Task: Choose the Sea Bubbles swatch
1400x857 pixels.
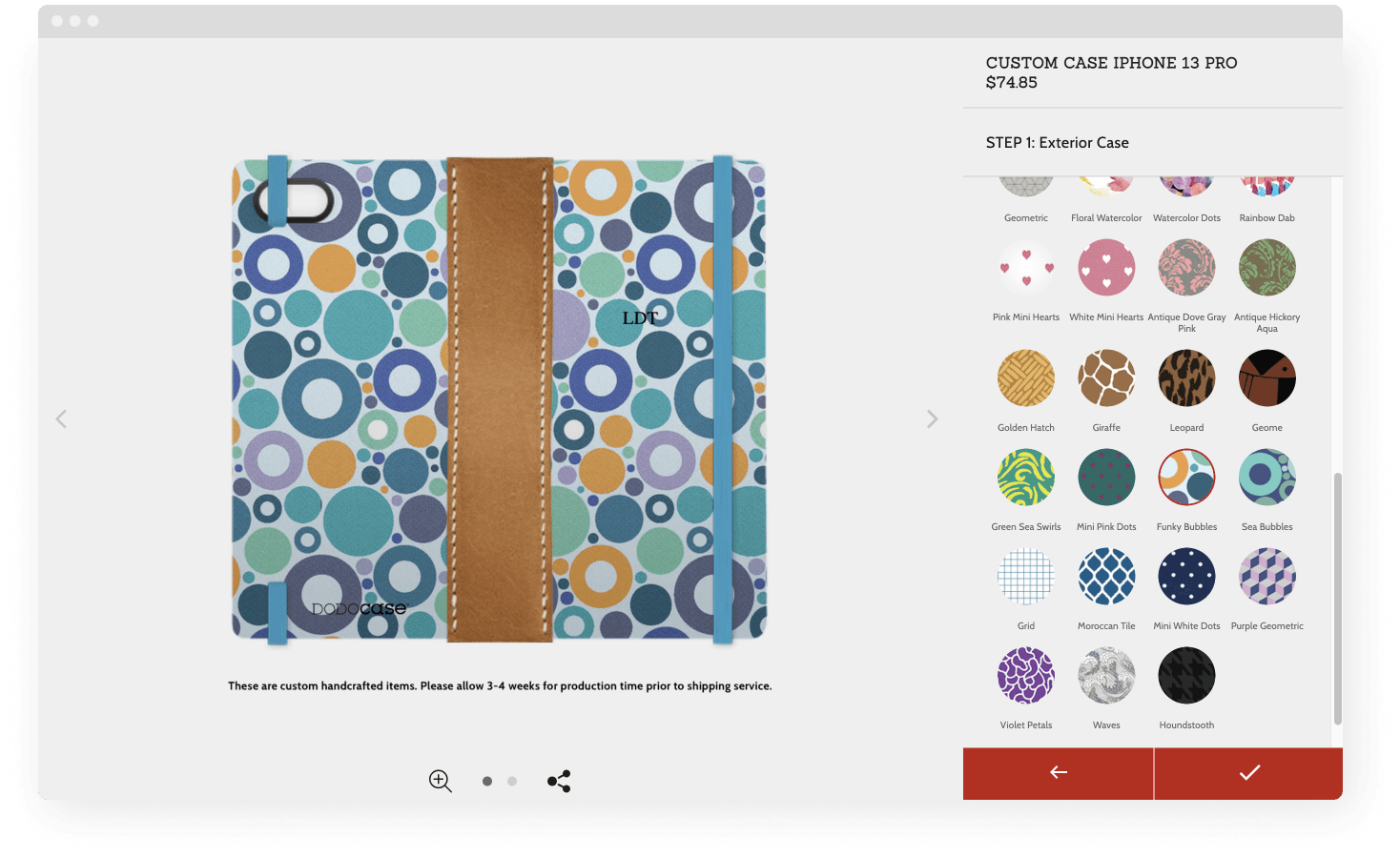Action: click(1266, 478)
